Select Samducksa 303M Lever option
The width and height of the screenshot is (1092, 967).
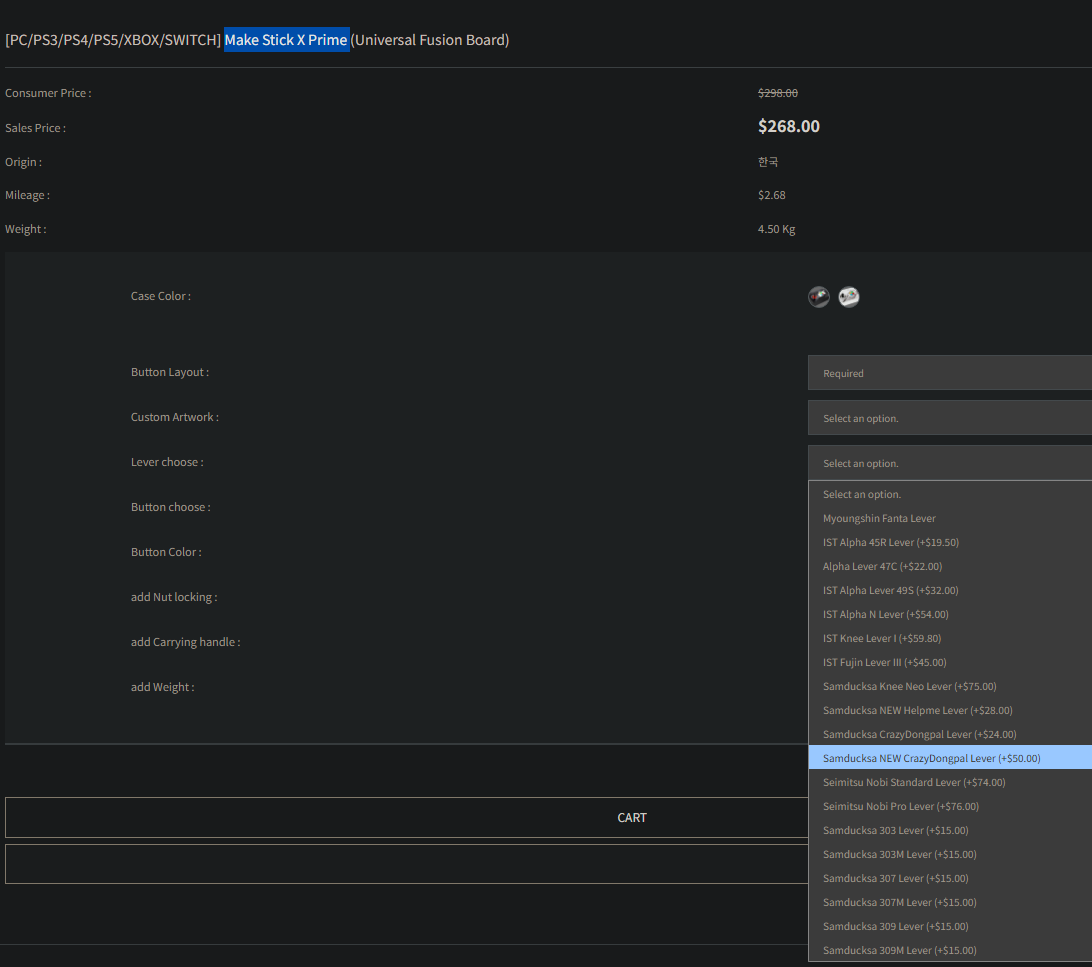click(x=899, y=854)
